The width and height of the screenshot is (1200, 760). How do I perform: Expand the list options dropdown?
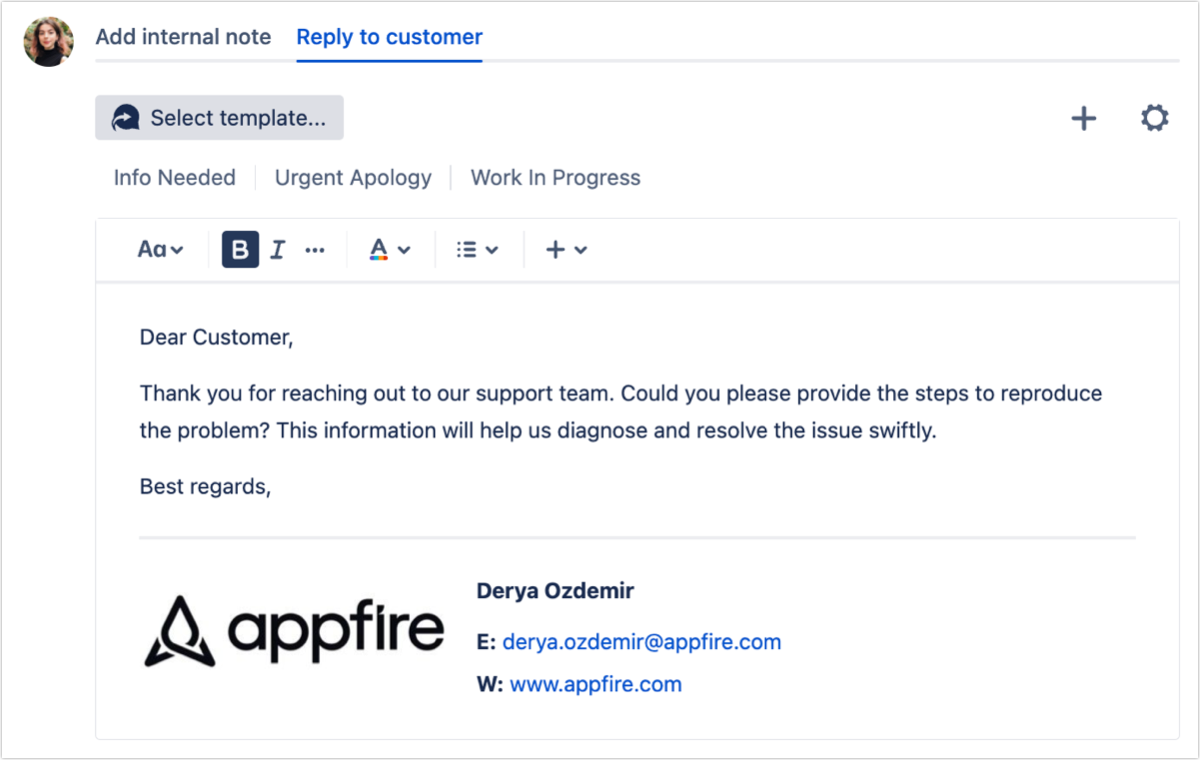(x=490, y=249)
